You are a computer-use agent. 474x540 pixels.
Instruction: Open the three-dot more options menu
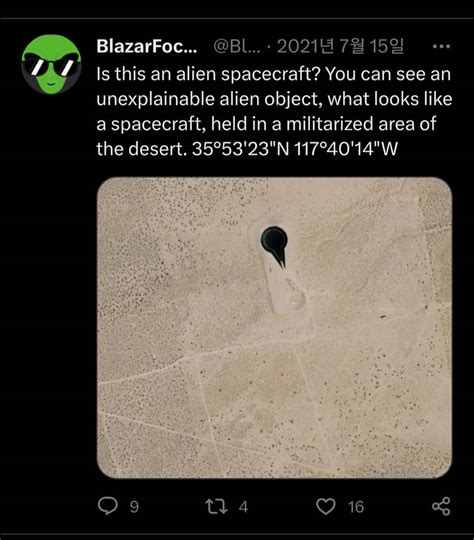(x=441, y=46)
